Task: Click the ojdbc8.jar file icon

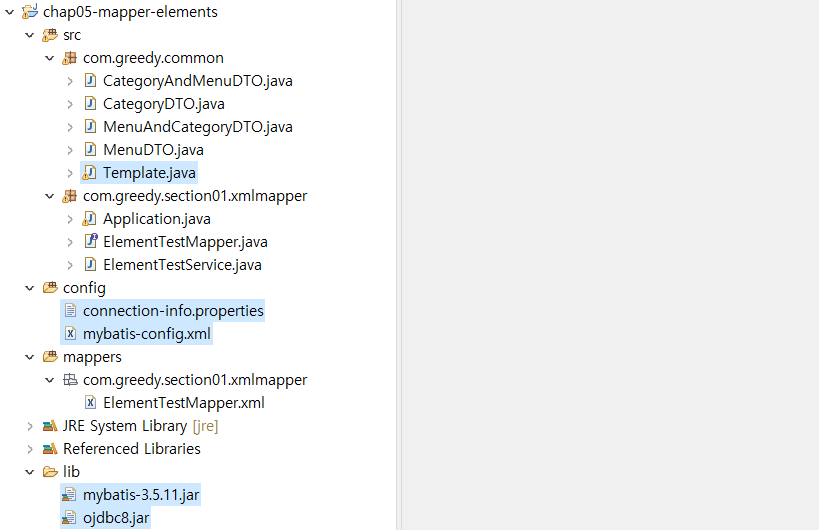Action: click(x=69, y=517)
